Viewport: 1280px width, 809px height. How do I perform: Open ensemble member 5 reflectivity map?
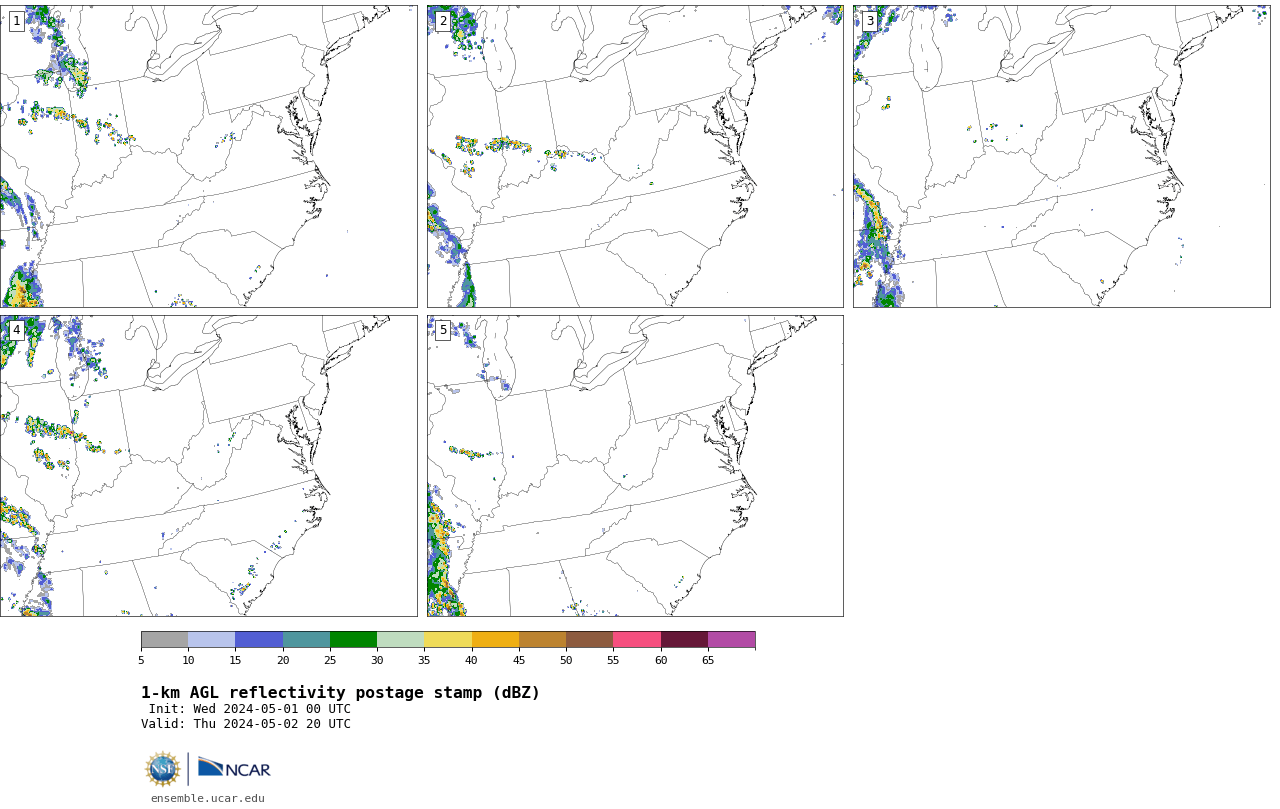635,466
